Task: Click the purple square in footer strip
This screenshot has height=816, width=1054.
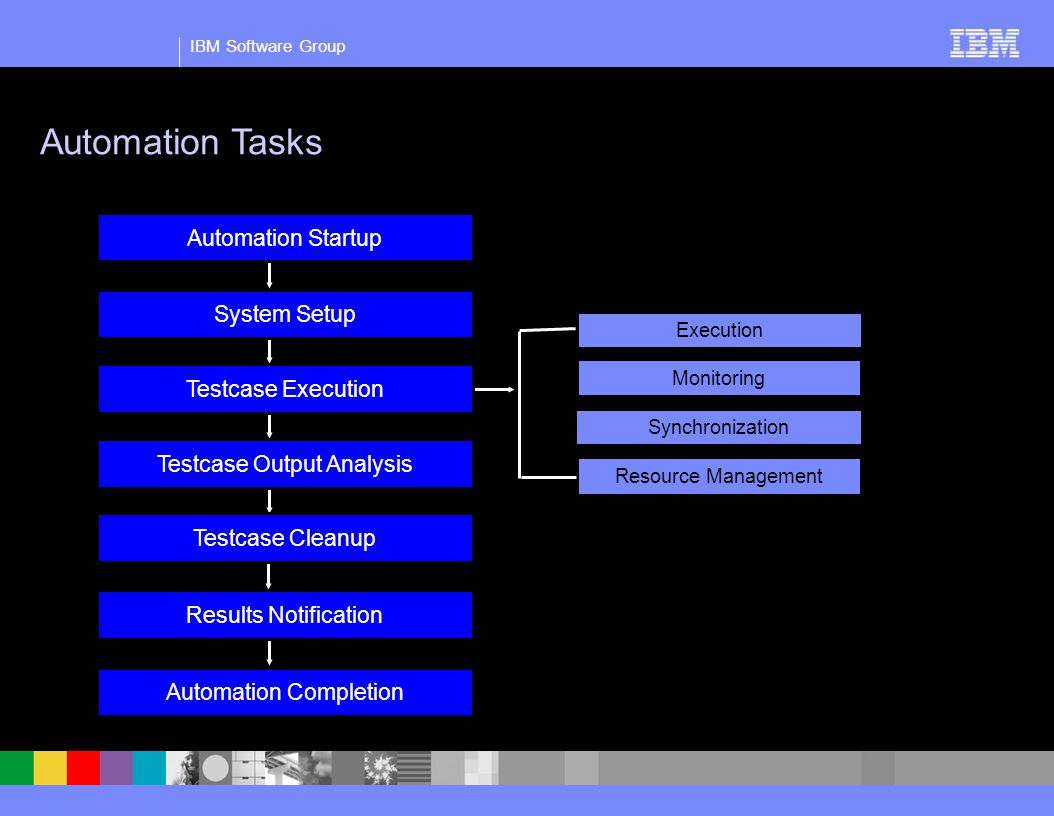Action: pos(116,768)
